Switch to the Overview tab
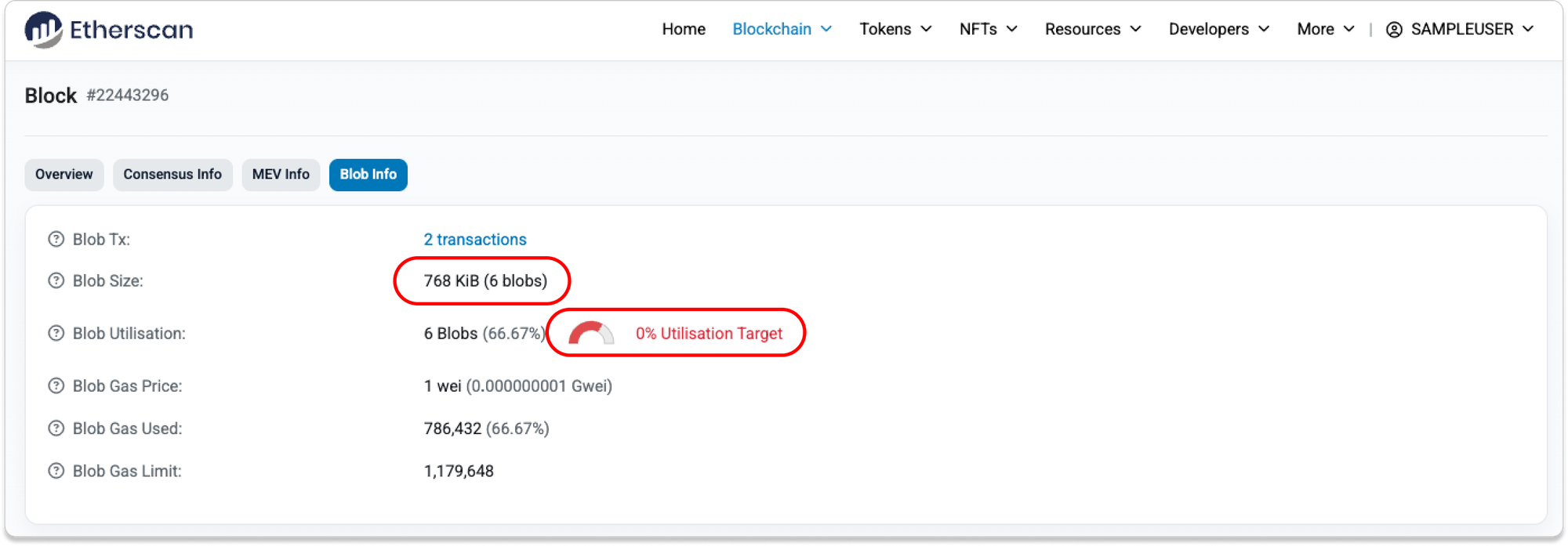This screenshot has height=546, width=1568. click(x=64, y=175)
